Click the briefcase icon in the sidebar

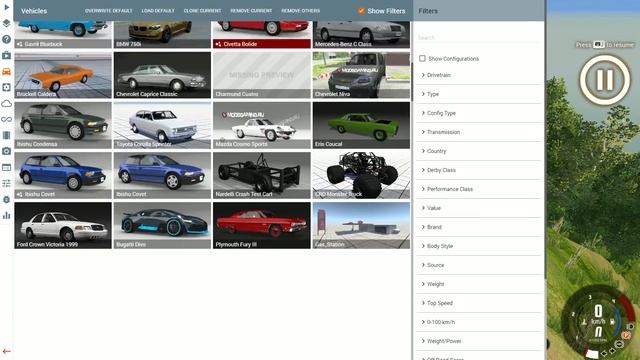(7, 55)
